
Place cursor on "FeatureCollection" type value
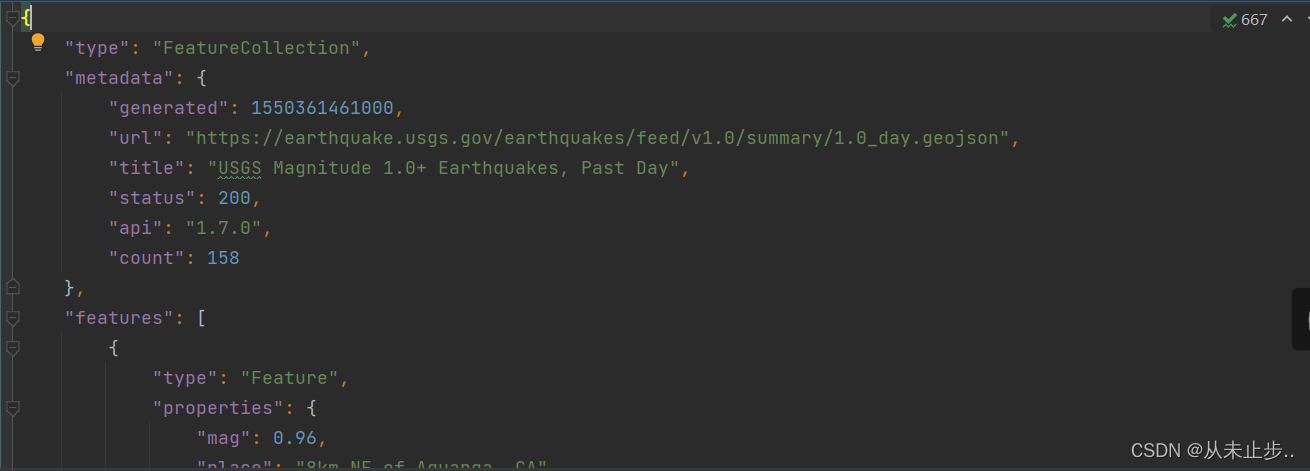256,48
